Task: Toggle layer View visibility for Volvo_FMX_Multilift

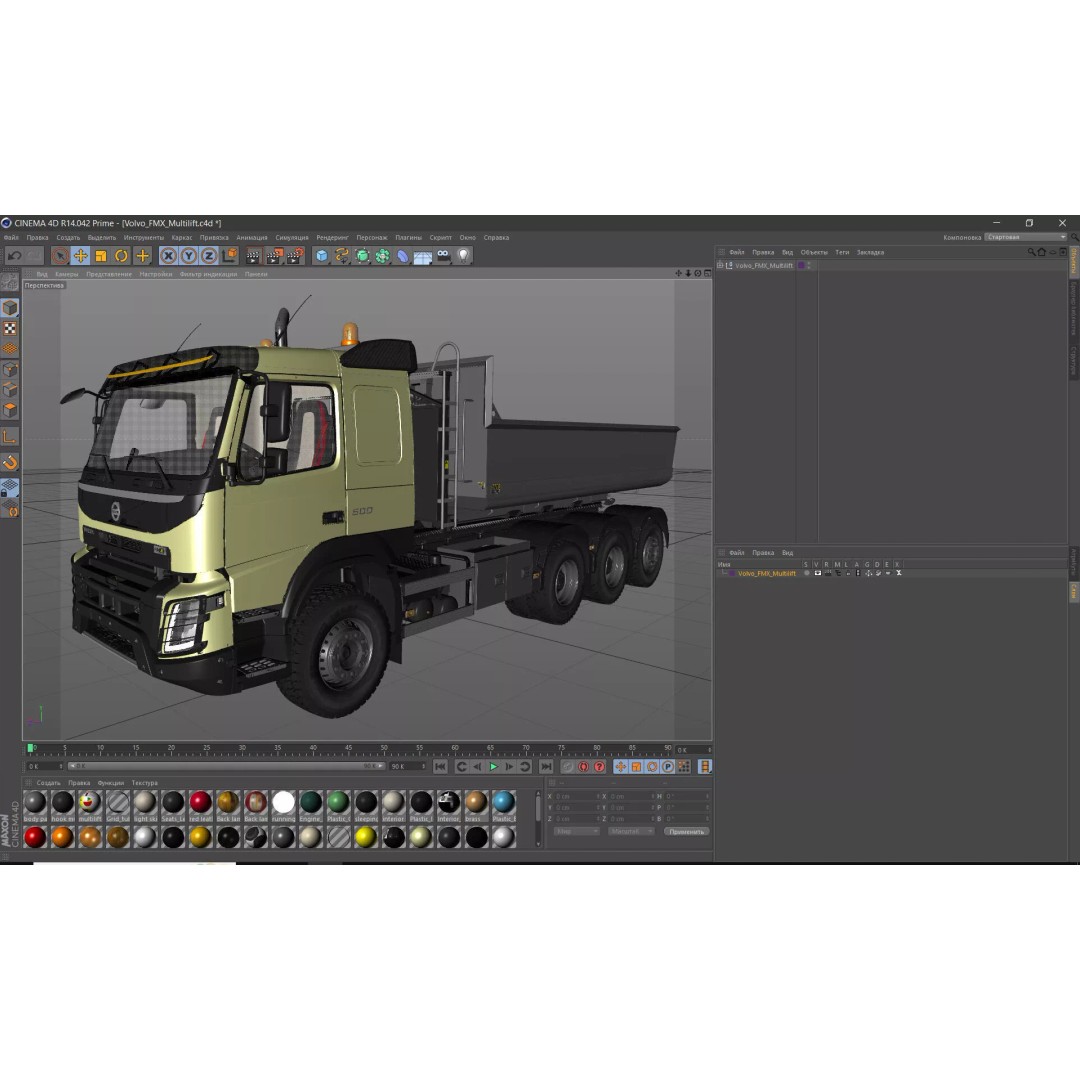Action: (818, 573)
